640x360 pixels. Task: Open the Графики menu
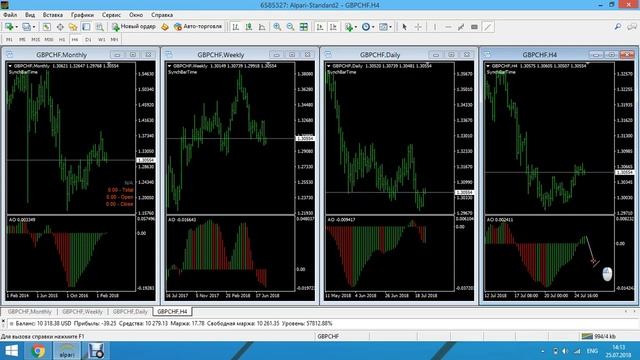(x=82, y=15)
